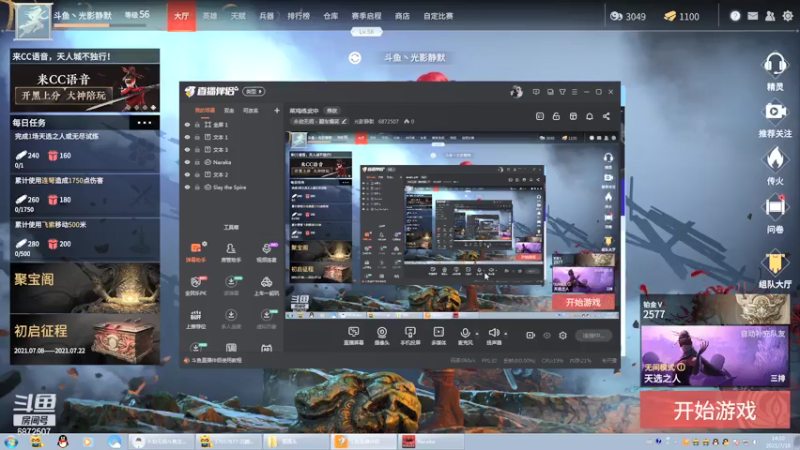
Task: Click the large 开始游戏 button in the game lobby
Action: coord(715,410)
